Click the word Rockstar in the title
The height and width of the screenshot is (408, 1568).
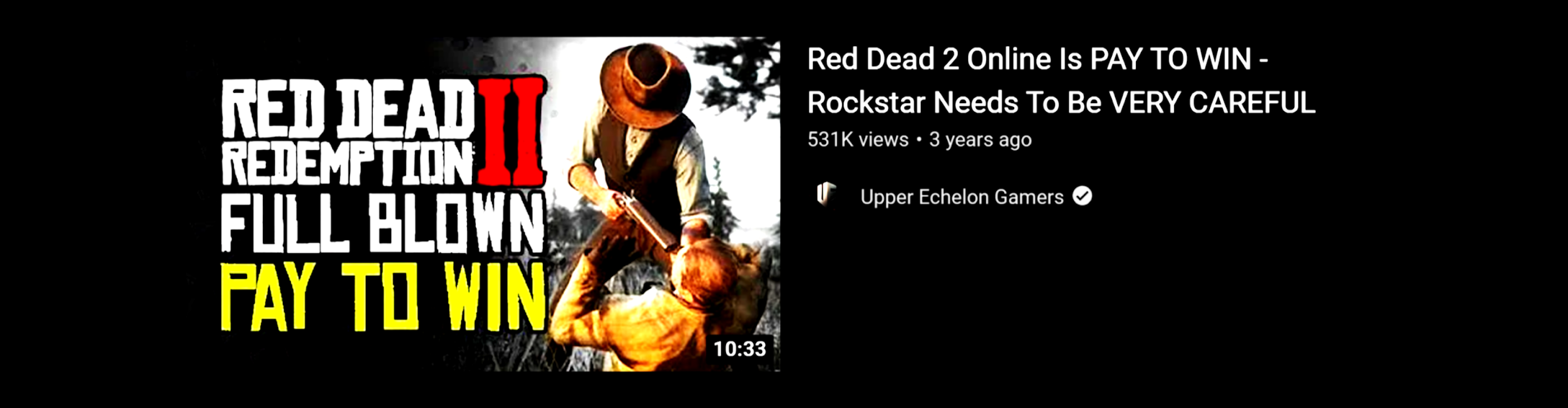[866, 103]
